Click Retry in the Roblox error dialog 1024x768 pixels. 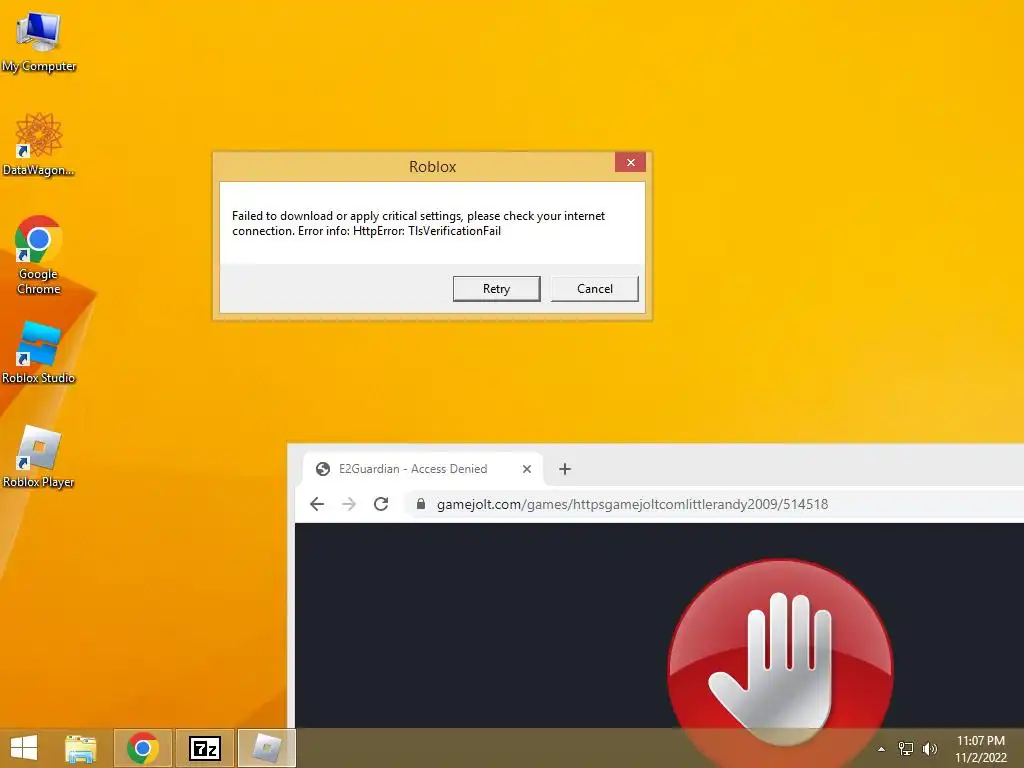tap(496, 289)
